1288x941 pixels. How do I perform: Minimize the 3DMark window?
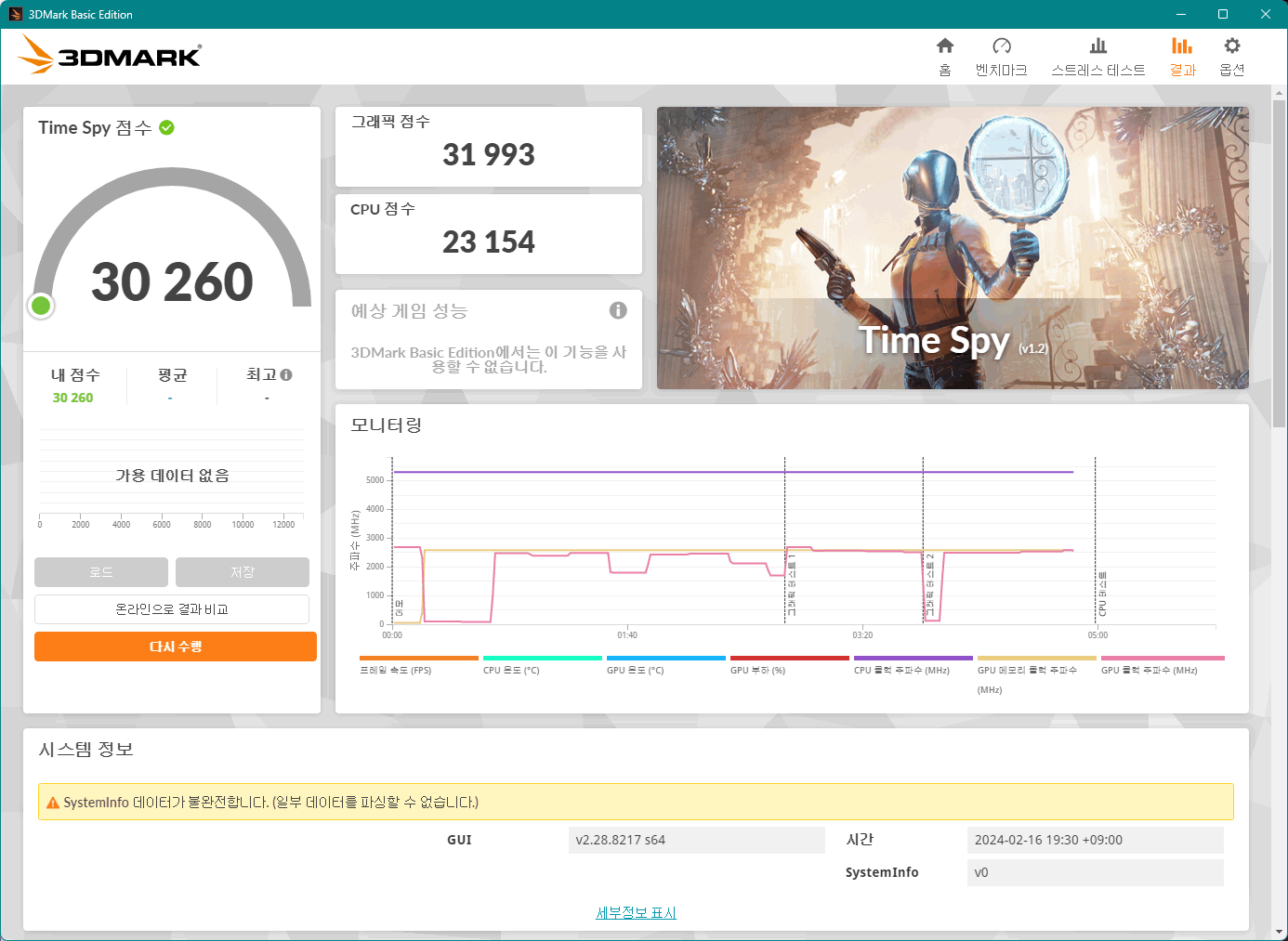click(x=1181, y=14)
